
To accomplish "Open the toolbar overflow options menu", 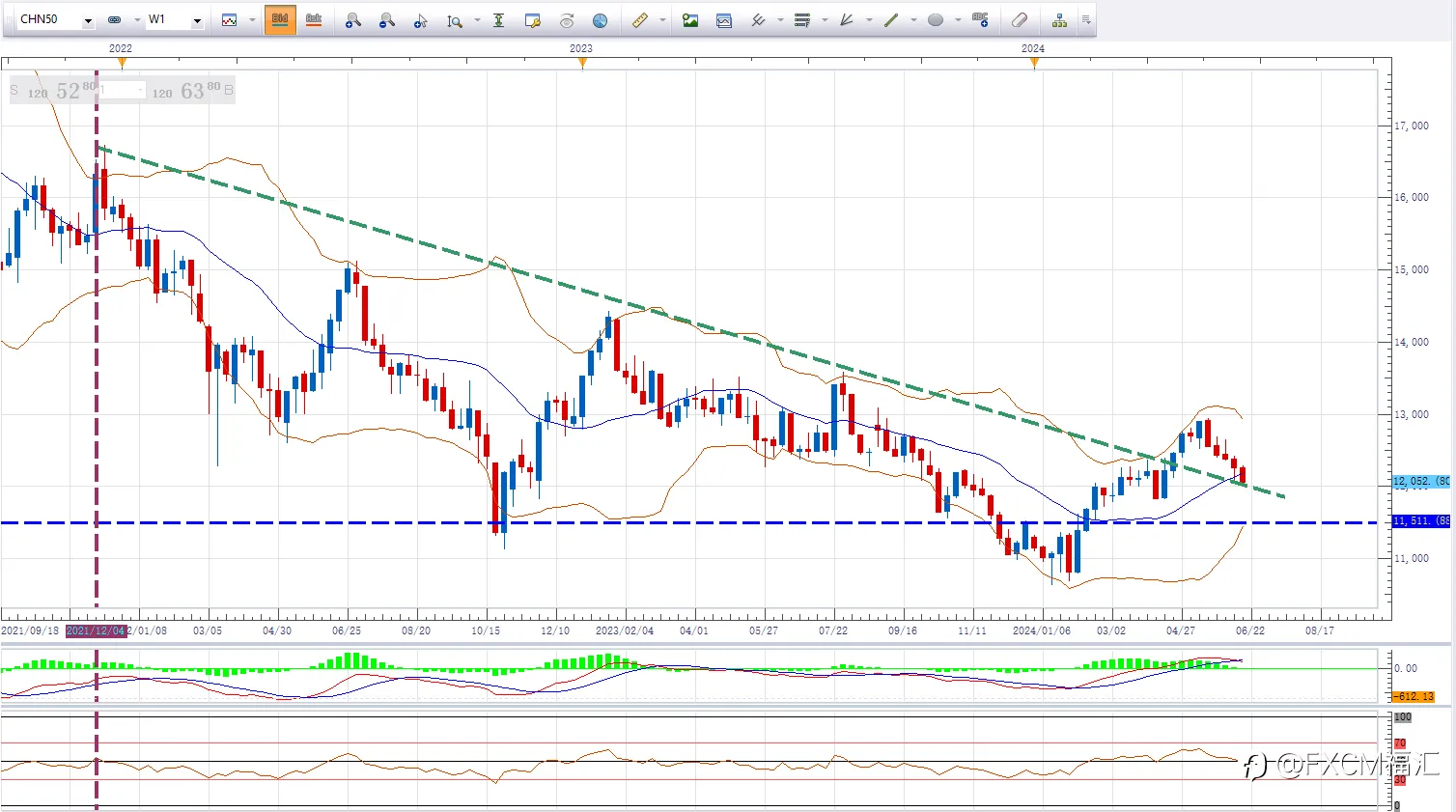I will [x=1086, y=20].
